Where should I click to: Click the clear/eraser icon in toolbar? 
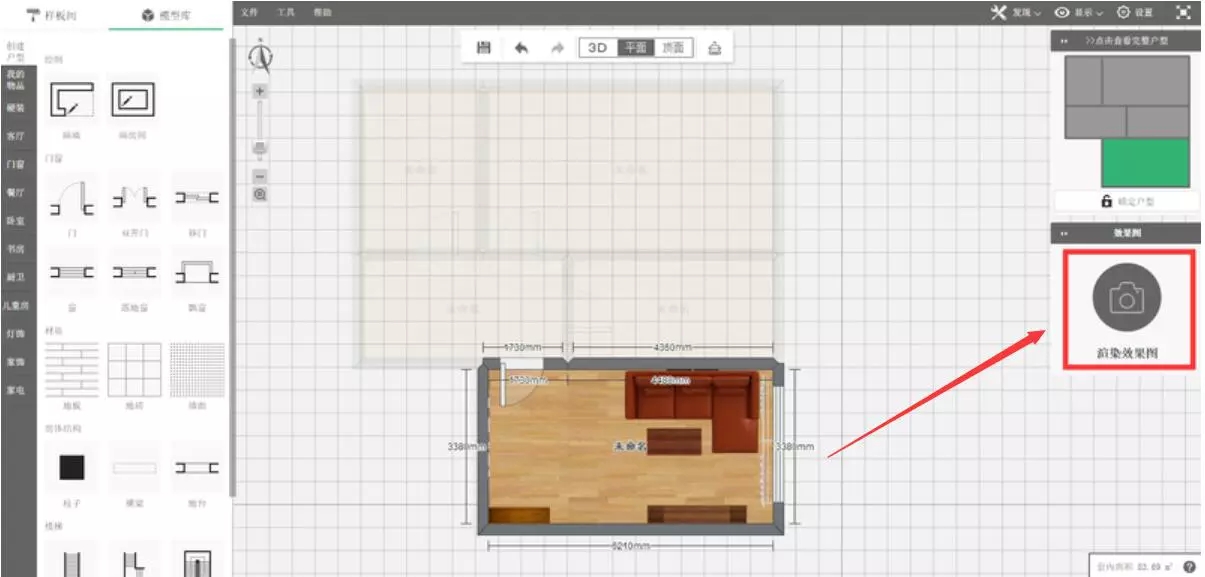click(x=714, y=48)
